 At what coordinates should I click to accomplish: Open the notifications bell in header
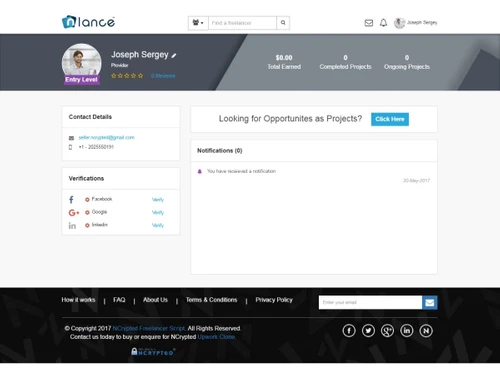point(384,23)
